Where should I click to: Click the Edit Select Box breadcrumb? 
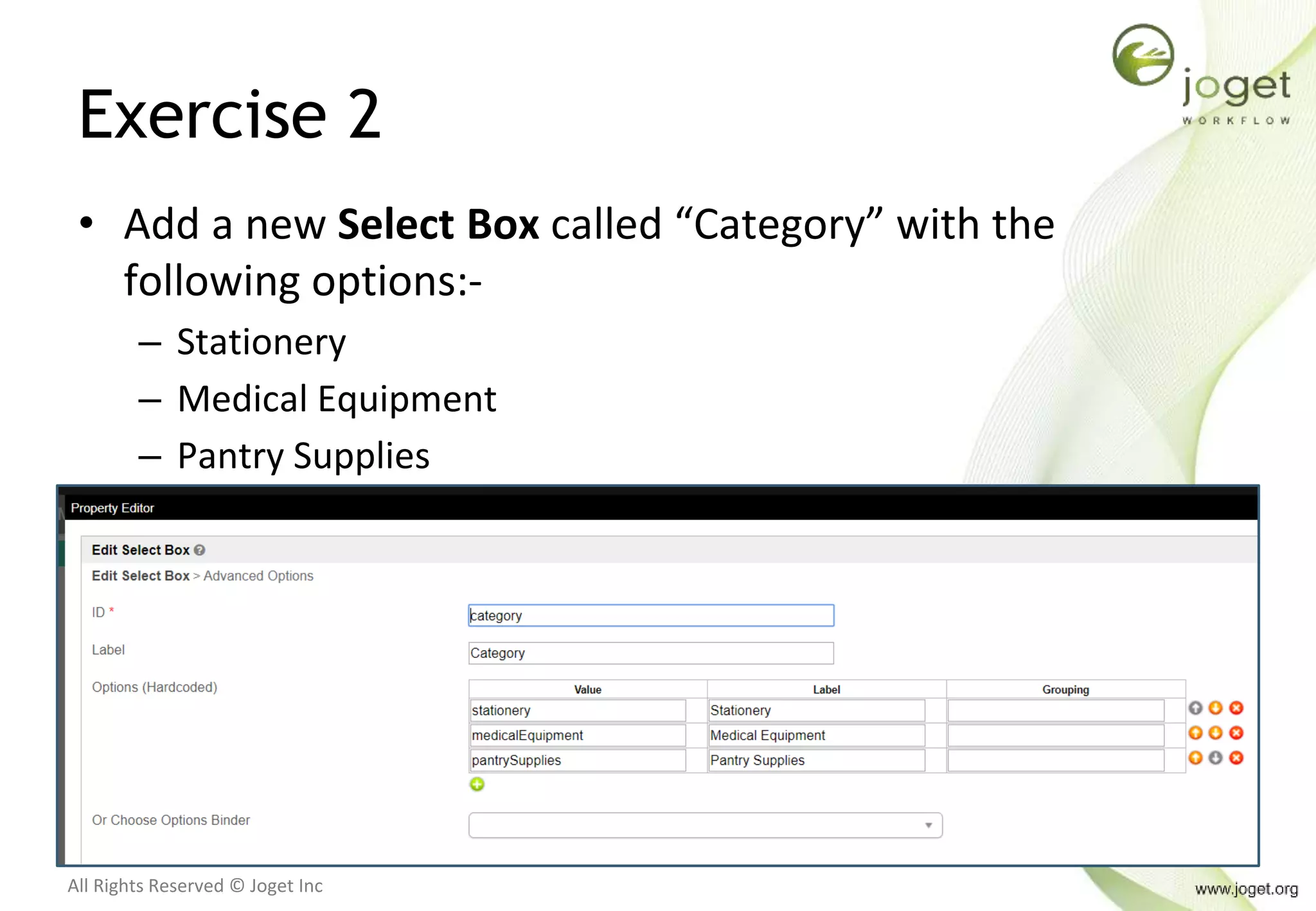point(140,576)
